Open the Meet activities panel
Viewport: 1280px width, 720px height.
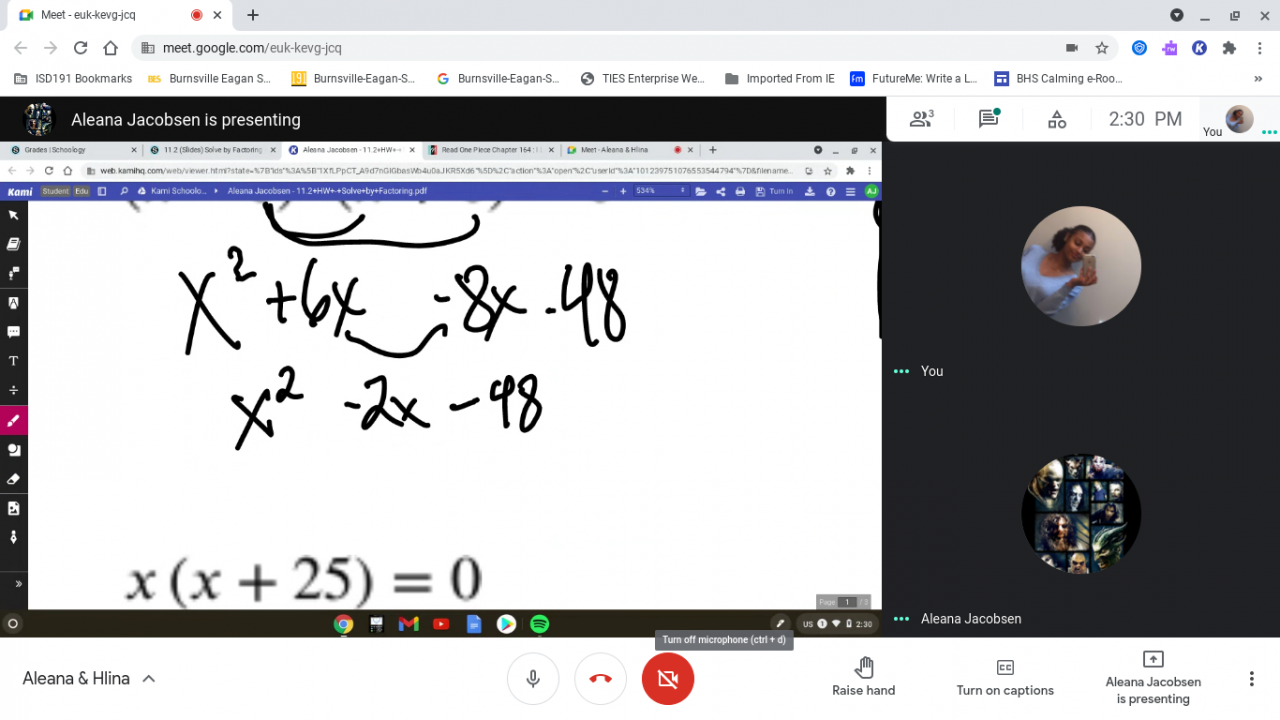[1057, 120]
